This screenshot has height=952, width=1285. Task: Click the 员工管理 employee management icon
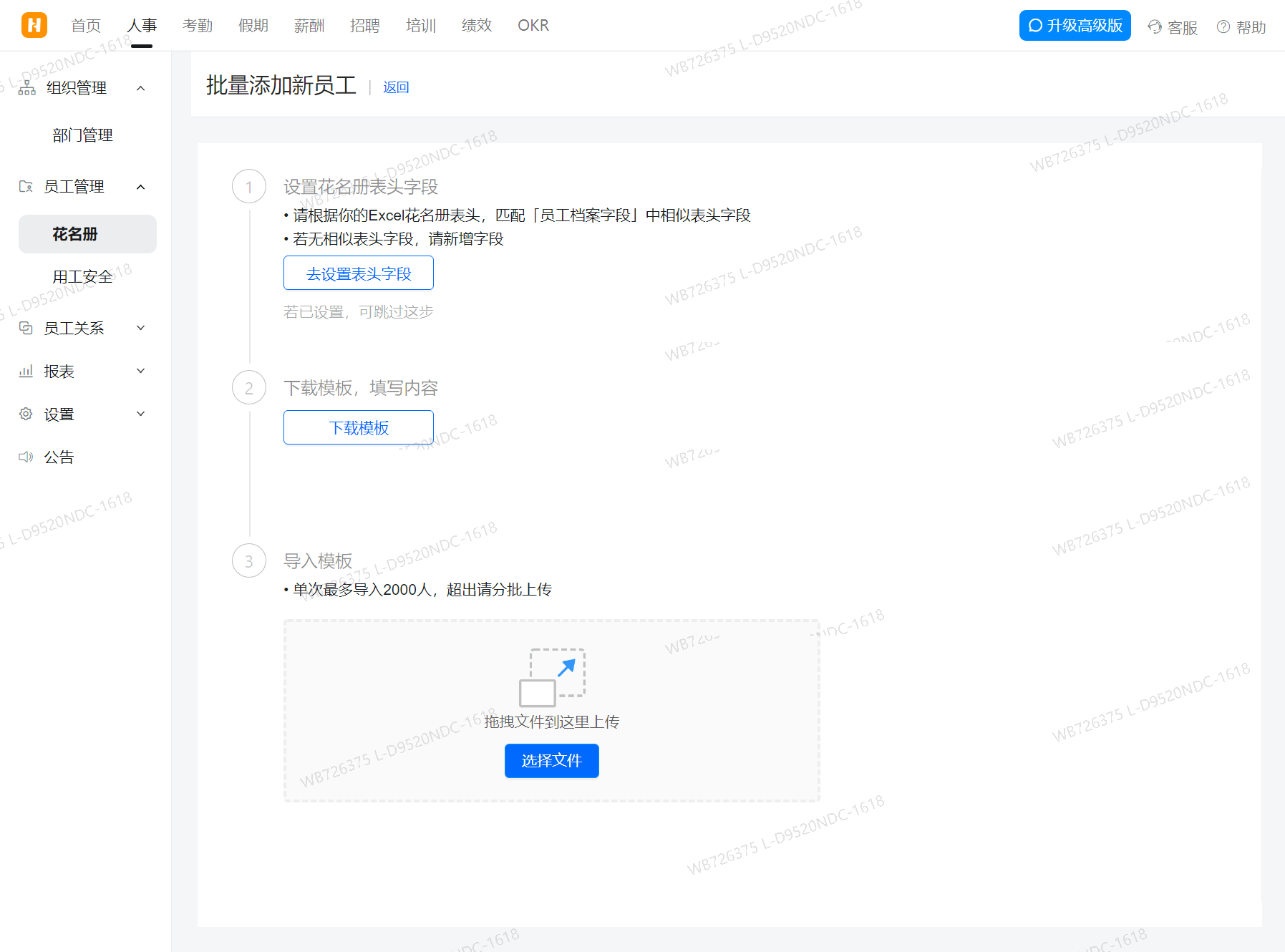[26, 186]
